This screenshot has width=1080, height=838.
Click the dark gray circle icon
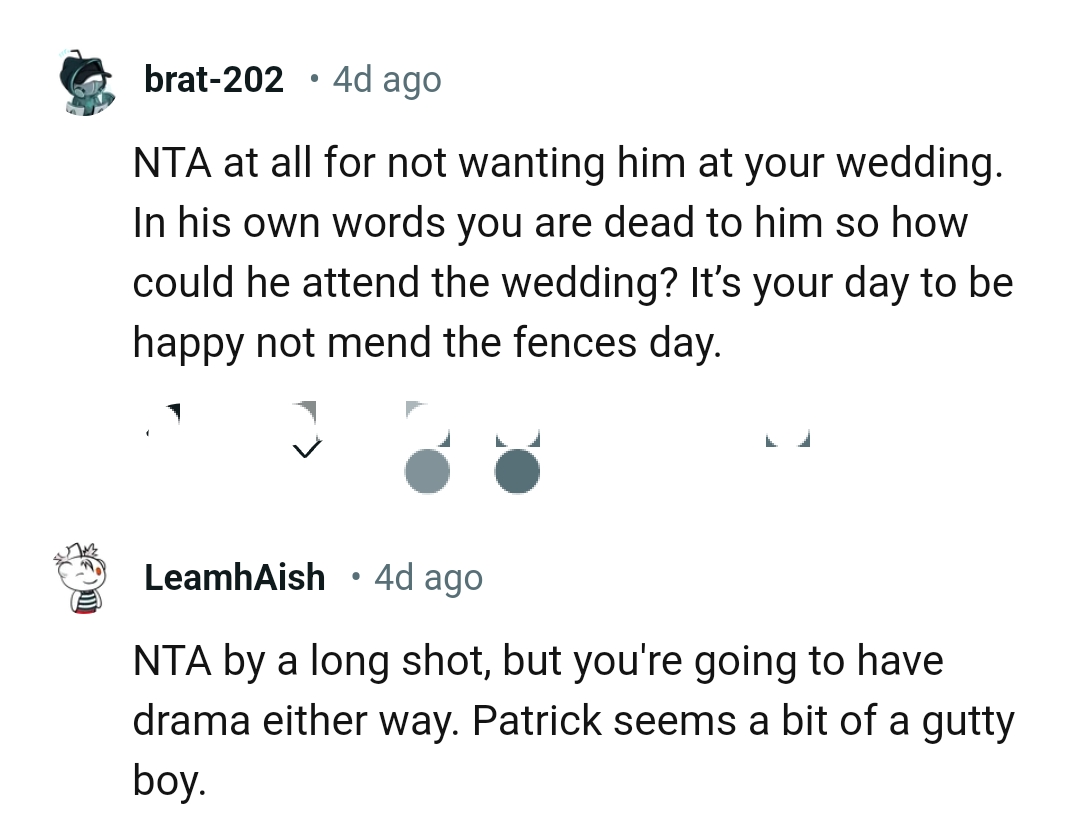(x=518, y=472)
